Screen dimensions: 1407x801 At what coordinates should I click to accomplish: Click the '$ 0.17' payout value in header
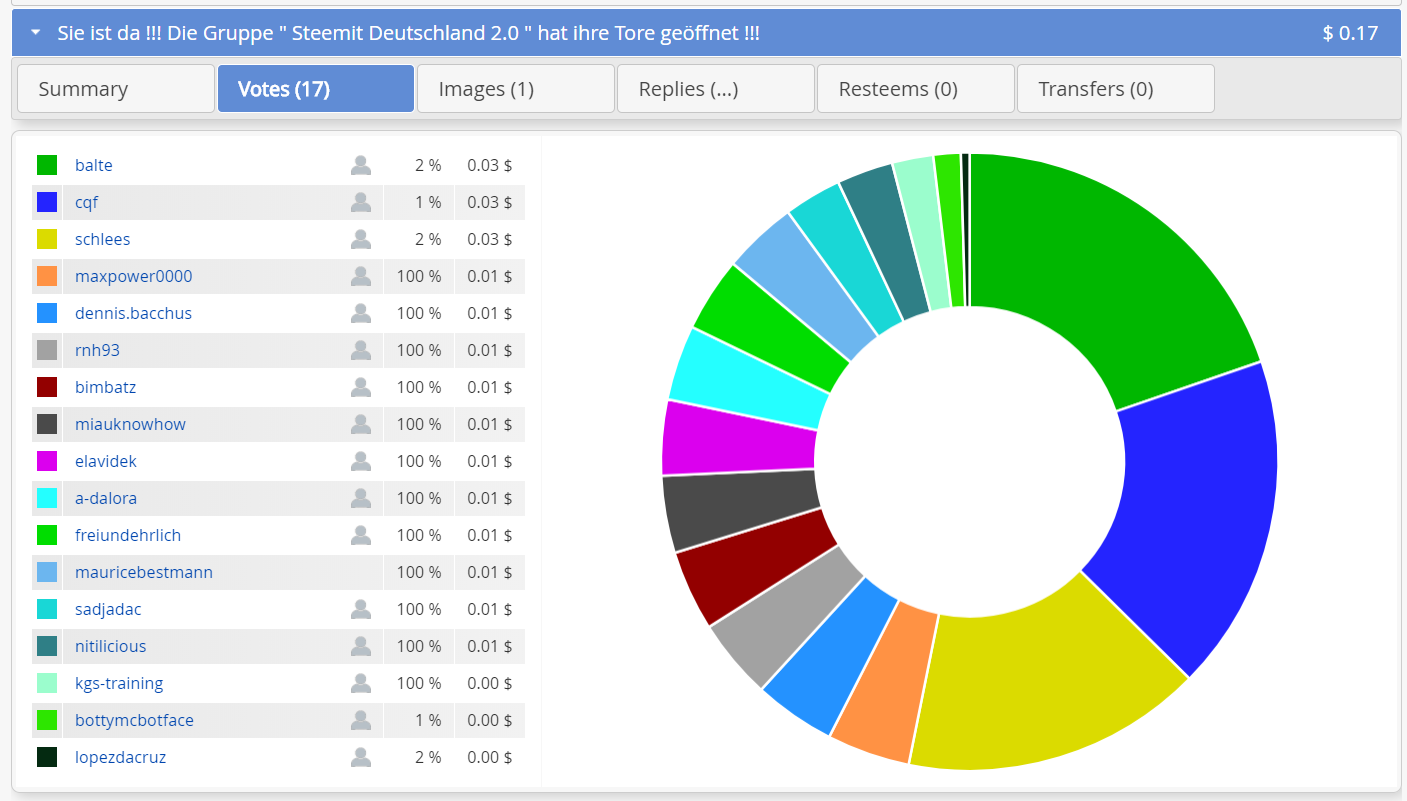(x=1350, y=33)
